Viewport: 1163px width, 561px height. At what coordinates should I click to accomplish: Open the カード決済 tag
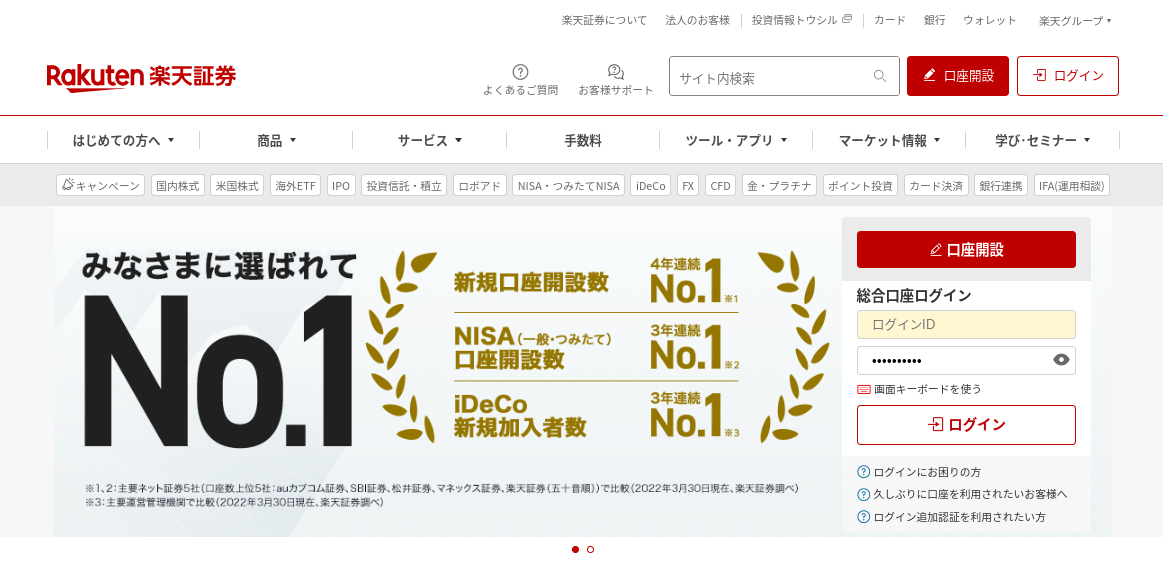pos(937,186)
